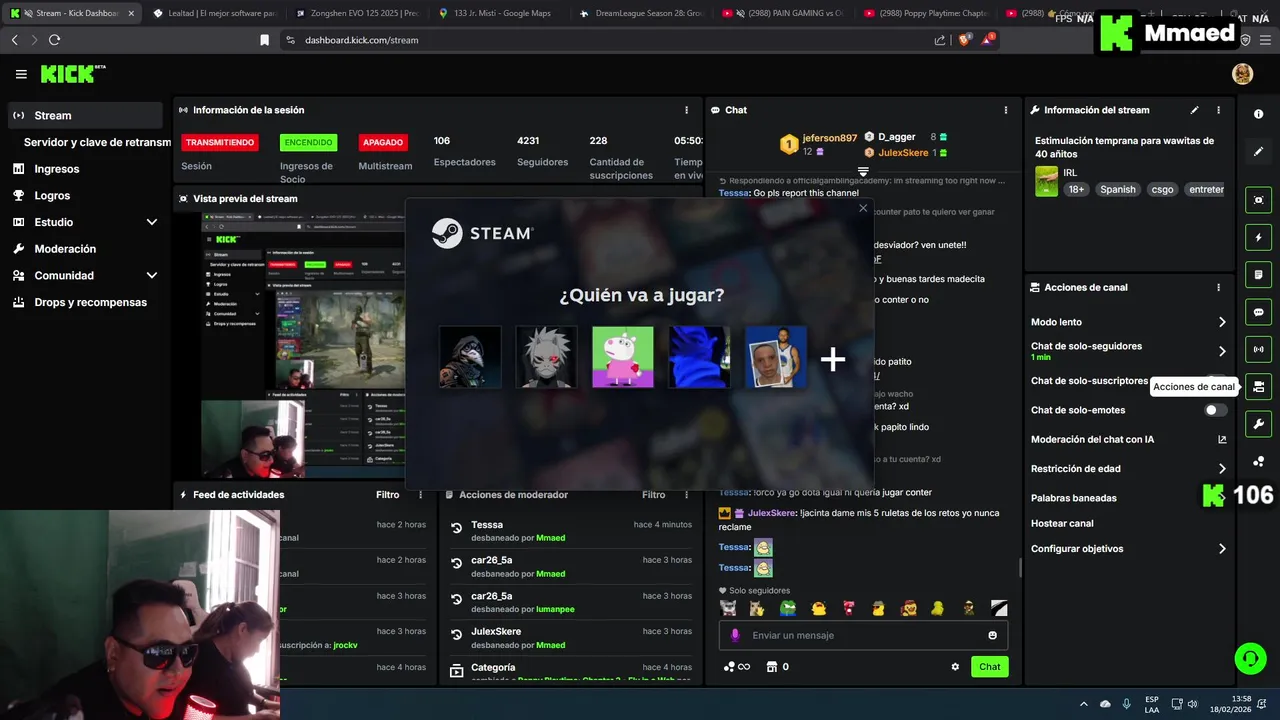Click the wrench icon in right toolbar

(x=1258, y=423)
